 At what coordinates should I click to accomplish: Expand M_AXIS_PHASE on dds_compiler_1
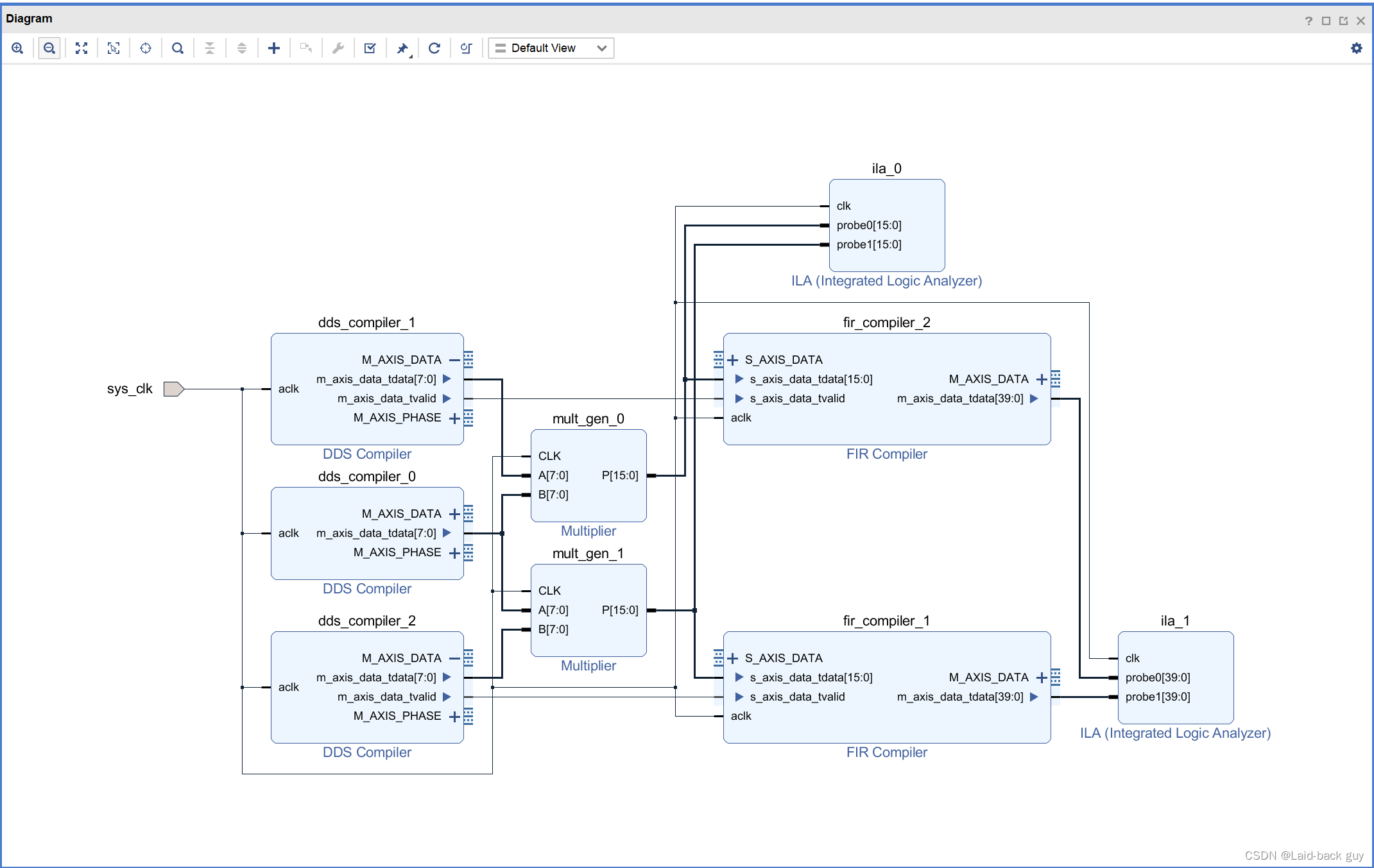454,418
